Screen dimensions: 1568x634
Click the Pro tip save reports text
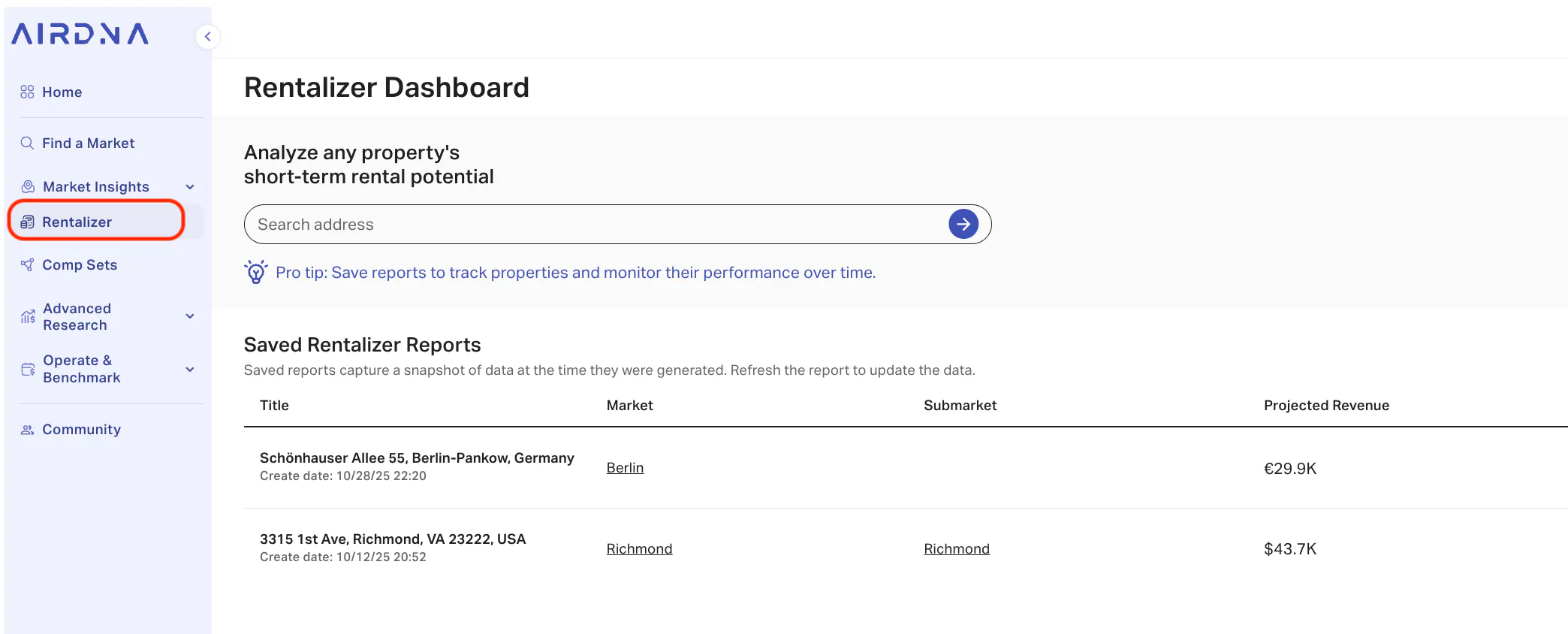pos(575,272)
